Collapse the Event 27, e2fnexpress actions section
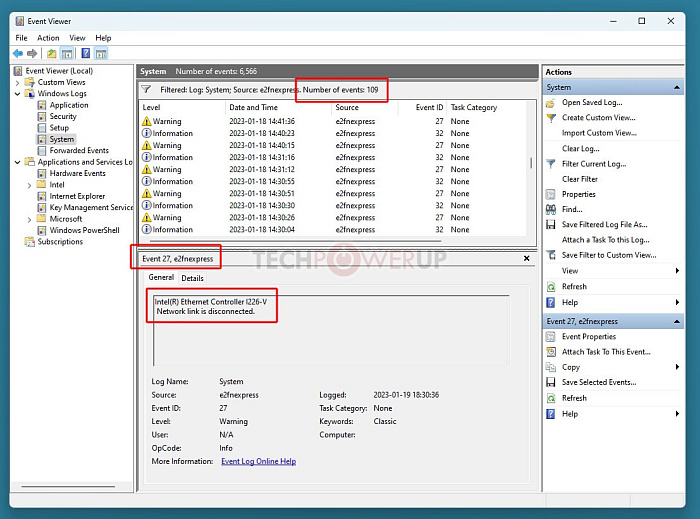 (x=677, y=321)
